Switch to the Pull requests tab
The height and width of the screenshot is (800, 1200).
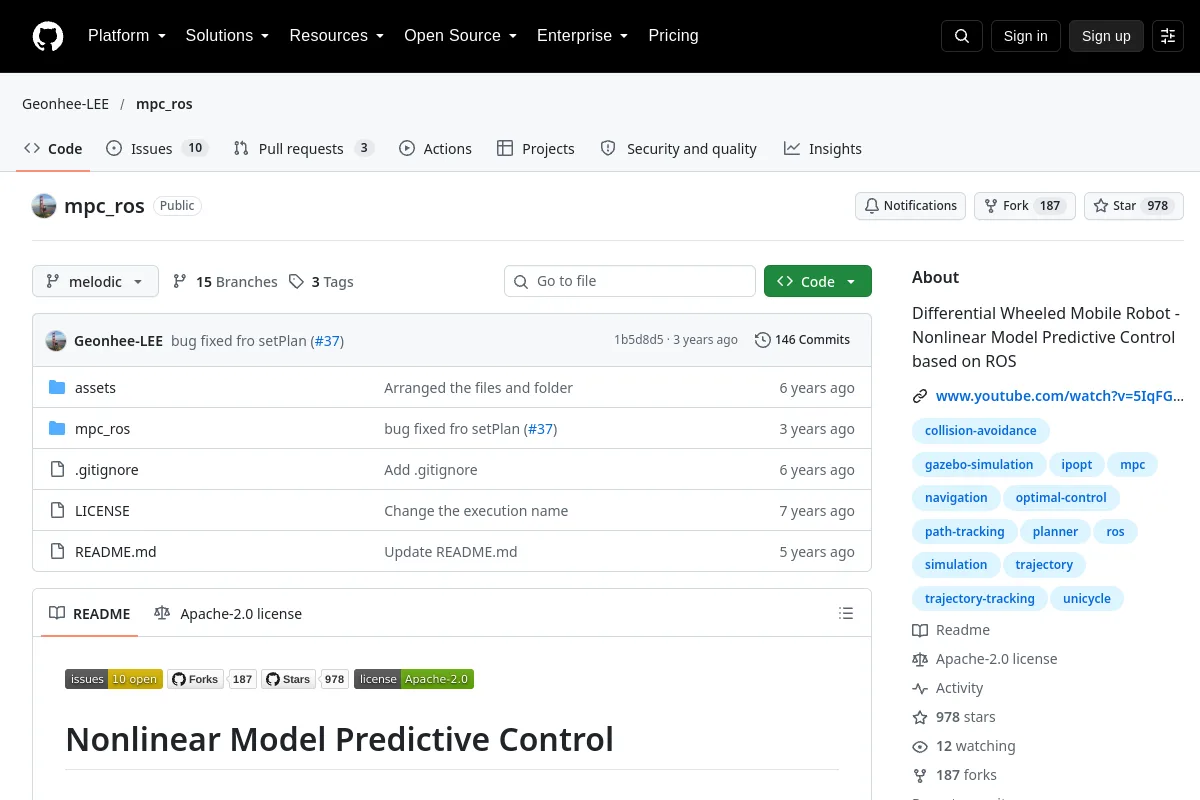[x=304, y=149]
